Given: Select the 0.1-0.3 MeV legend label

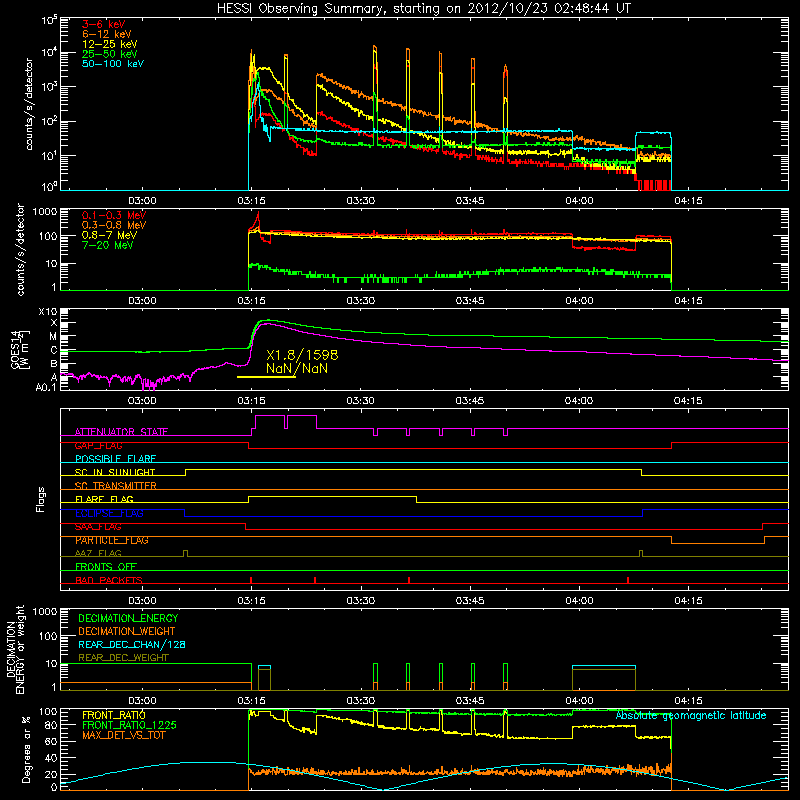Looking at the screenshot, I should coord(114,215).
